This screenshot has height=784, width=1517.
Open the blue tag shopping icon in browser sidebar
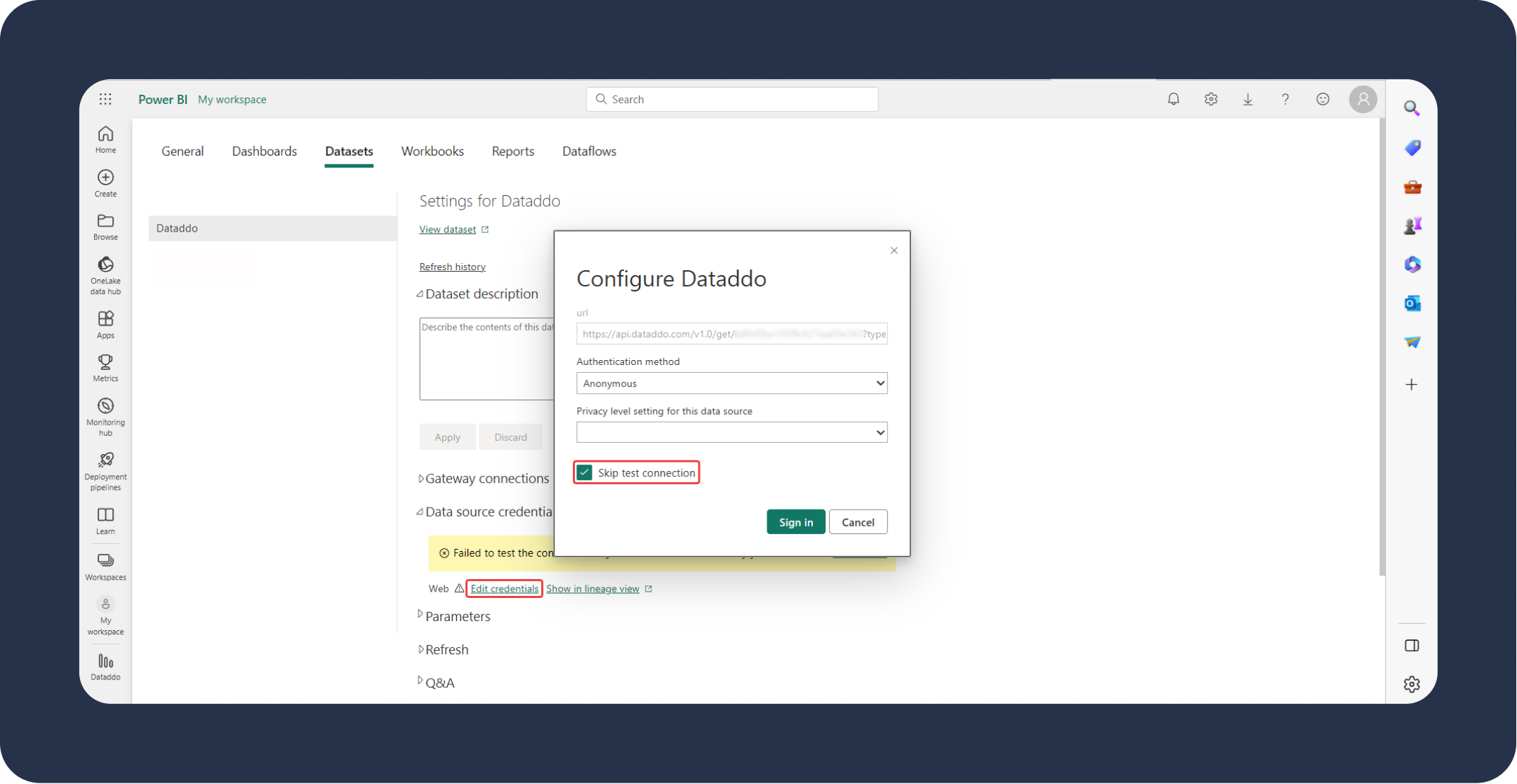click(1412, 147)
